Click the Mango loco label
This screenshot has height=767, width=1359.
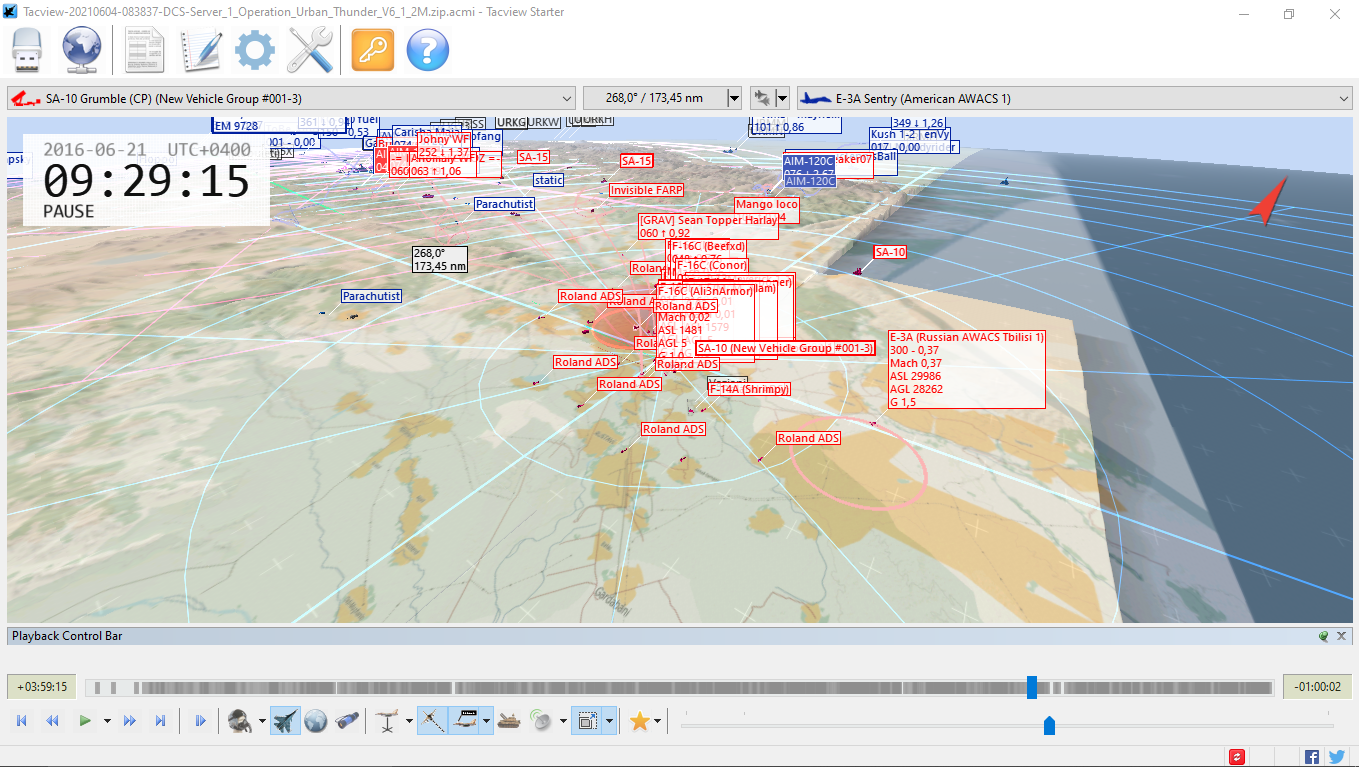pos(767,205)
